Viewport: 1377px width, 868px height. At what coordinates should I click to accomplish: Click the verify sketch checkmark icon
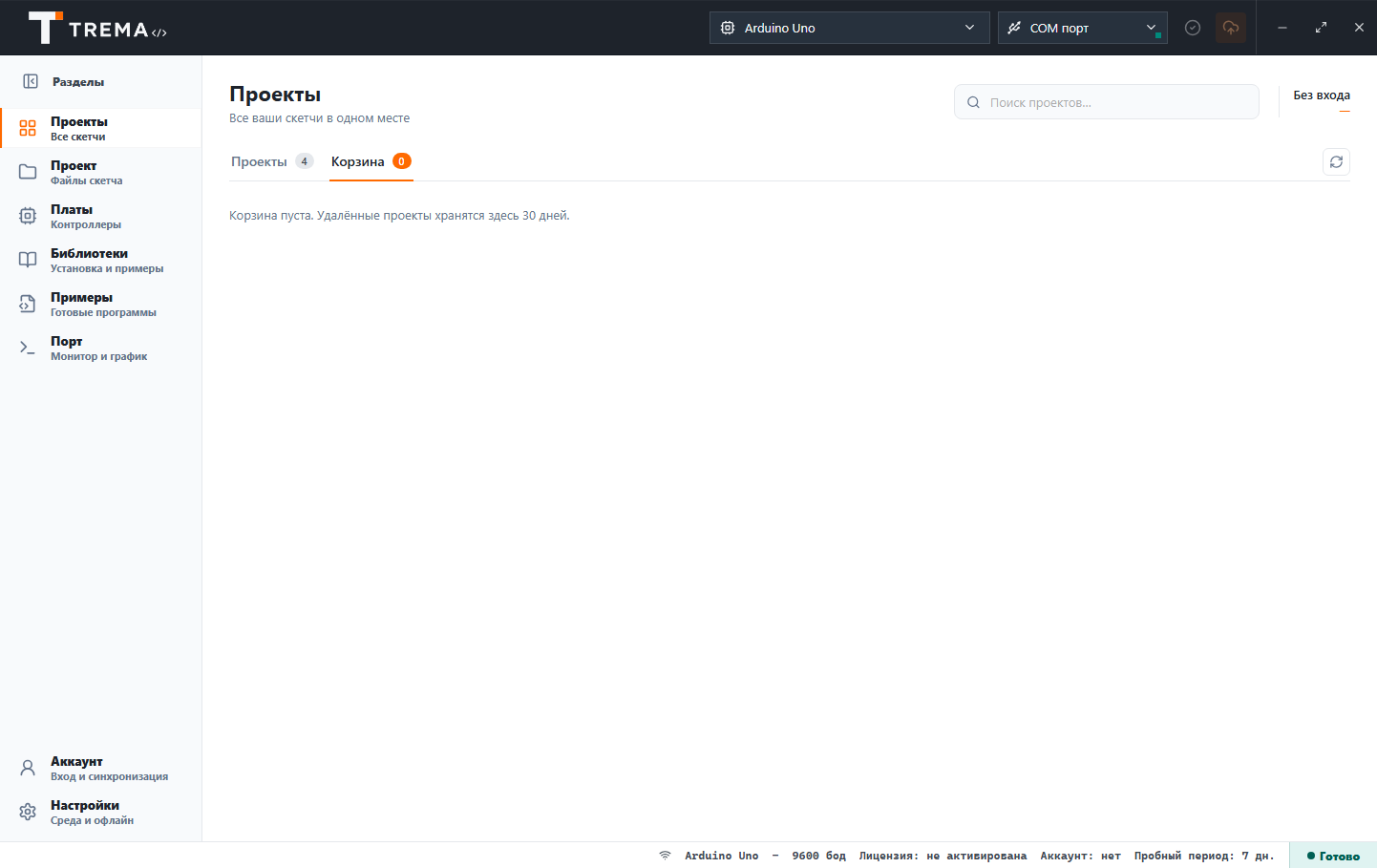point(1193,28)
